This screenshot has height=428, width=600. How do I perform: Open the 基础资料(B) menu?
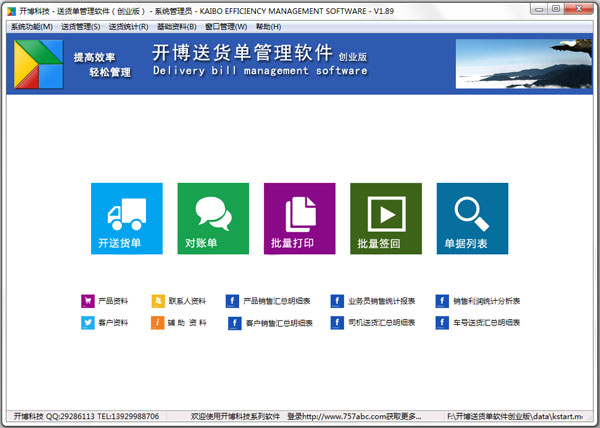click(x=178, y=27)
